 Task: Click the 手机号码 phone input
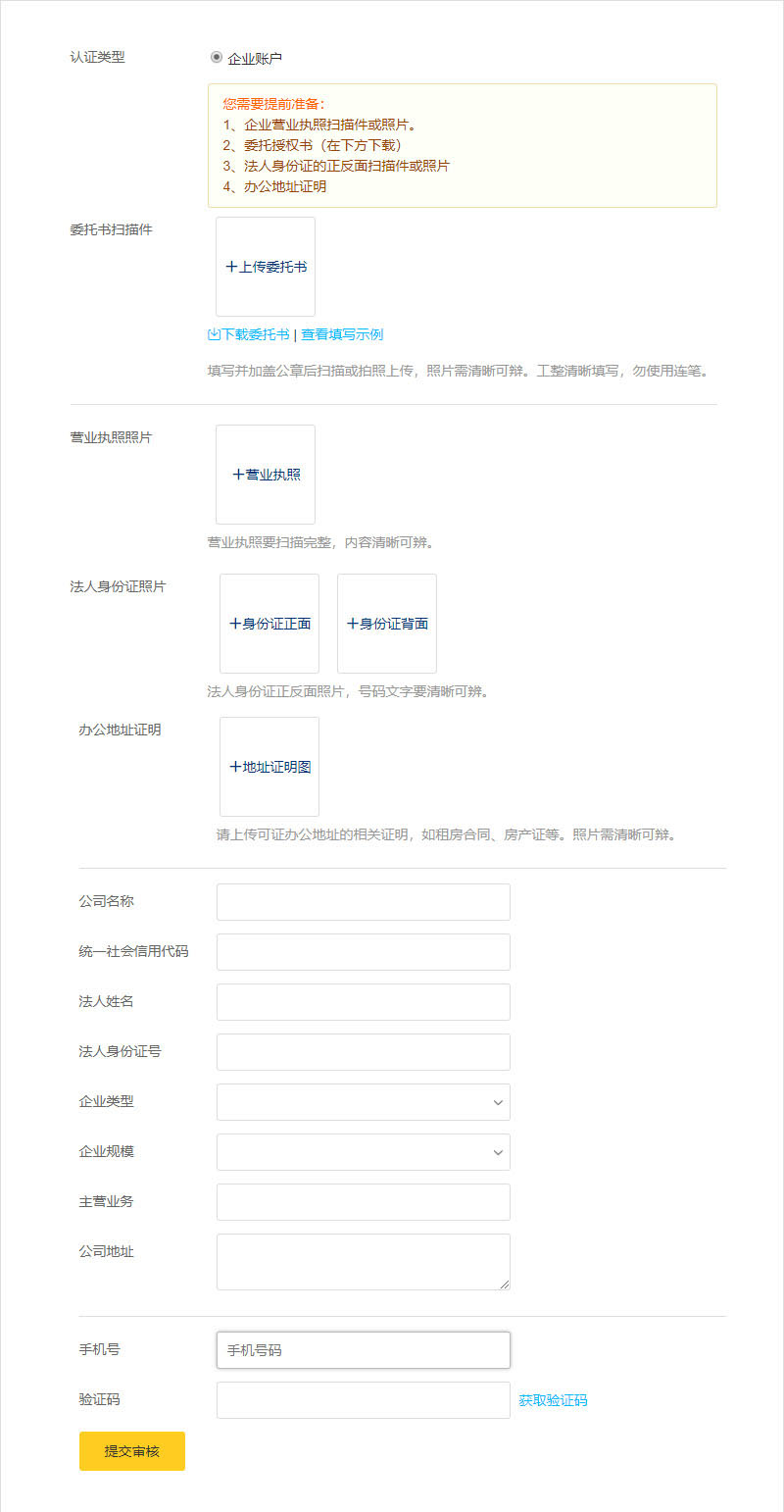pos(364,1350)
